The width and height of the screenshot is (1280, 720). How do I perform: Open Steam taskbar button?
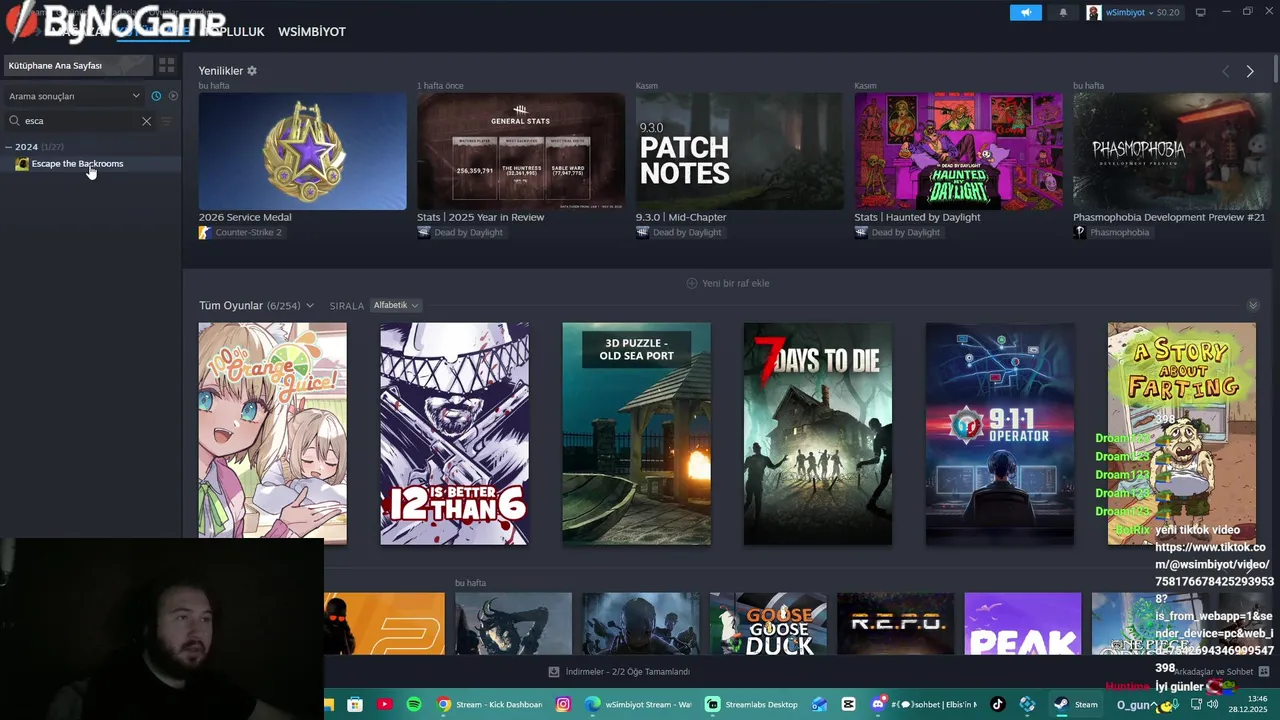[1076, 704]
